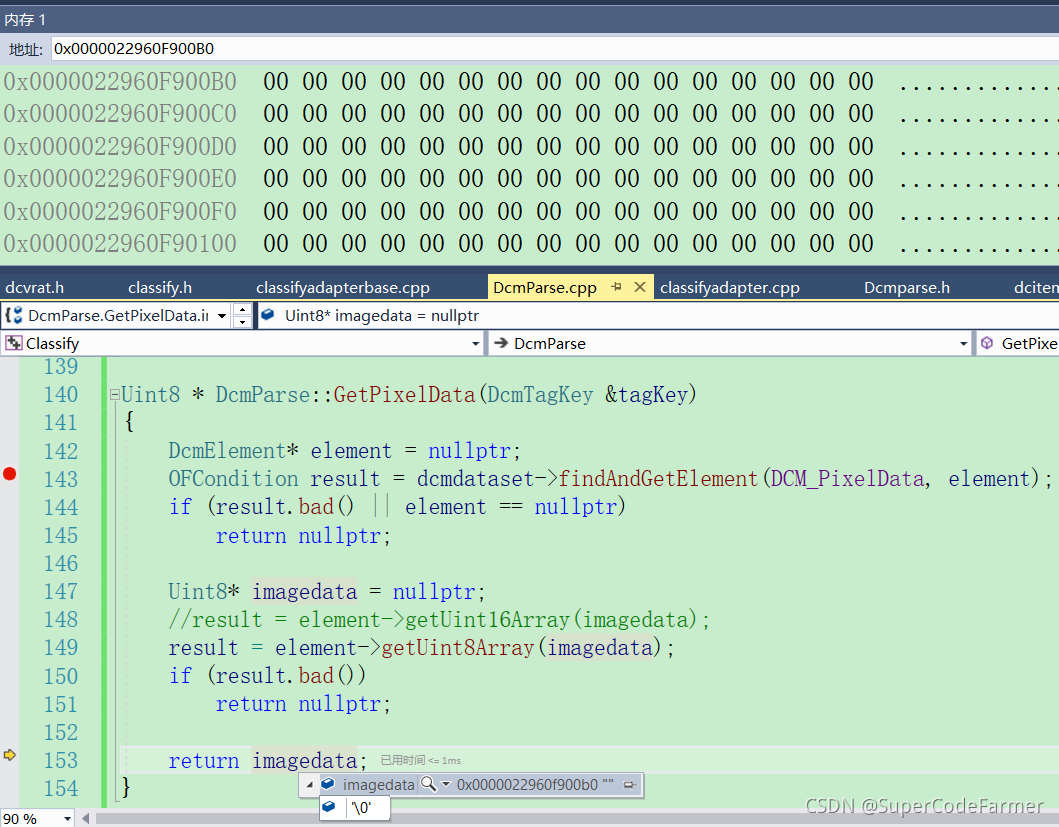Image resolution: width=1059 pixels, height=827 pixels.
Task: Click the current statement arrow at line 153
Action: click(9, 755)
